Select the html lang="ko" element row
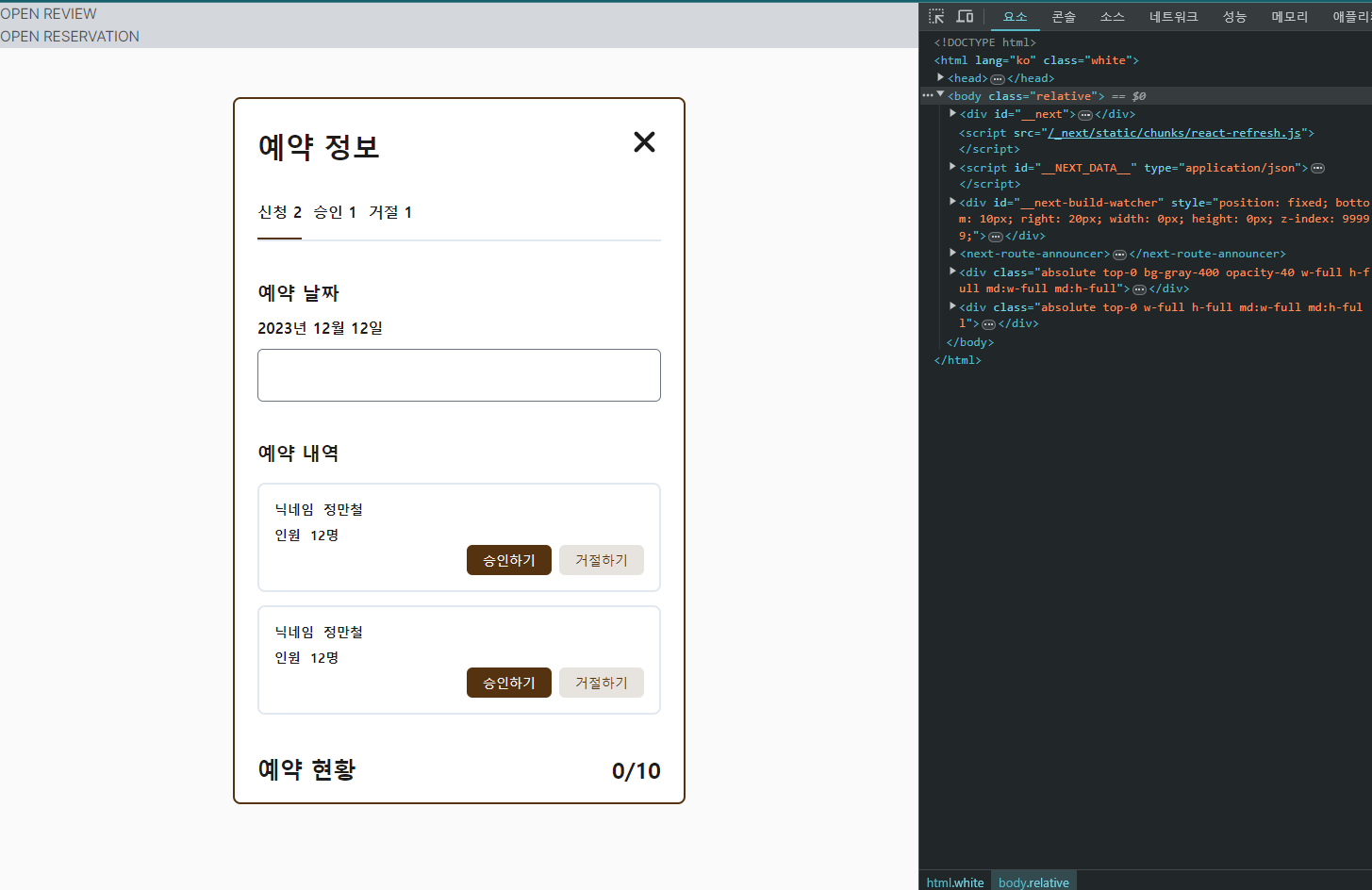Screen dimensions: 1372x890 tap(1036, 60)
